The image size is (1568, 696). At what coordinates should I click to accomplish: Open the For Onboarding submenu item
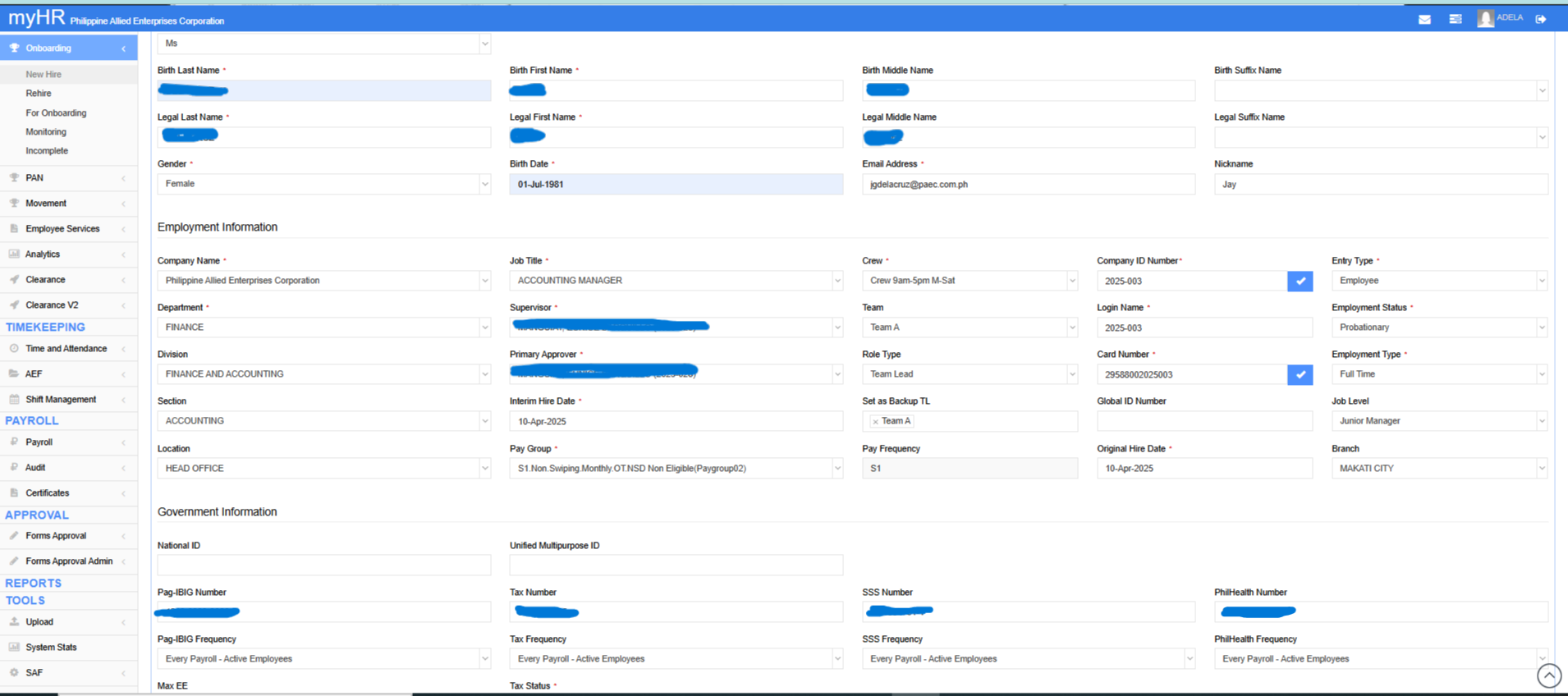[56, 113]
